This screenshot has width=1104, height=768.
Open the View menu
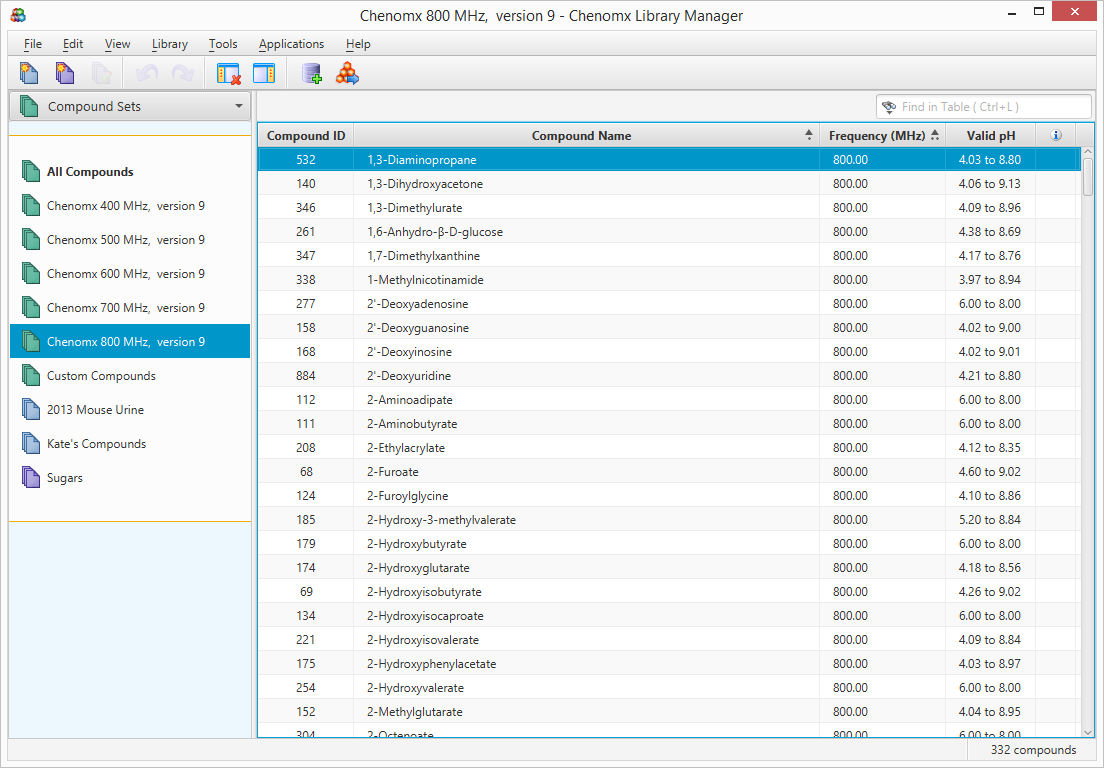[x=117, y=44]
